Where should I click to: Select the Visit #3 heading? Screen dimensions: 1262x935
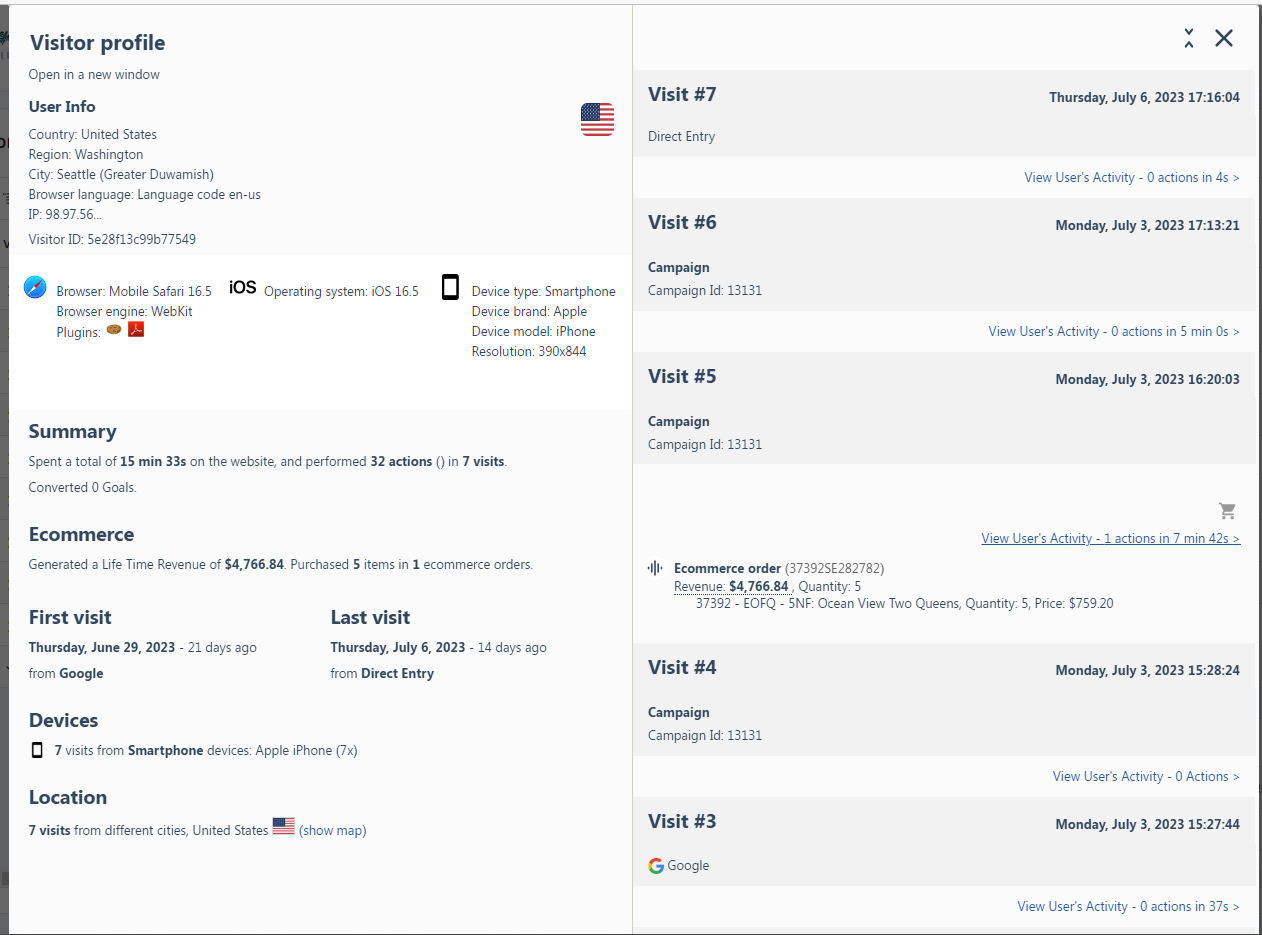click(x=682, y=821)
